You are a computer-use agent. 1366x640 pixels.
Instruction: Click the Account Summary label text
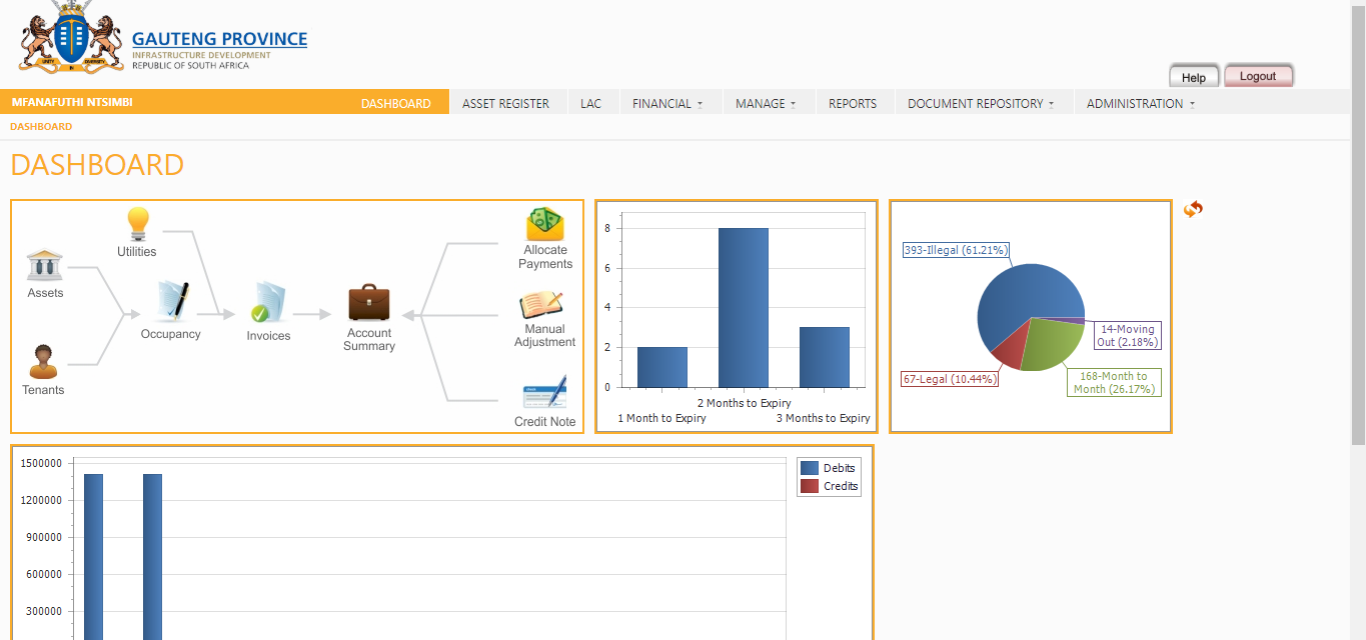[x=369, y=340]
